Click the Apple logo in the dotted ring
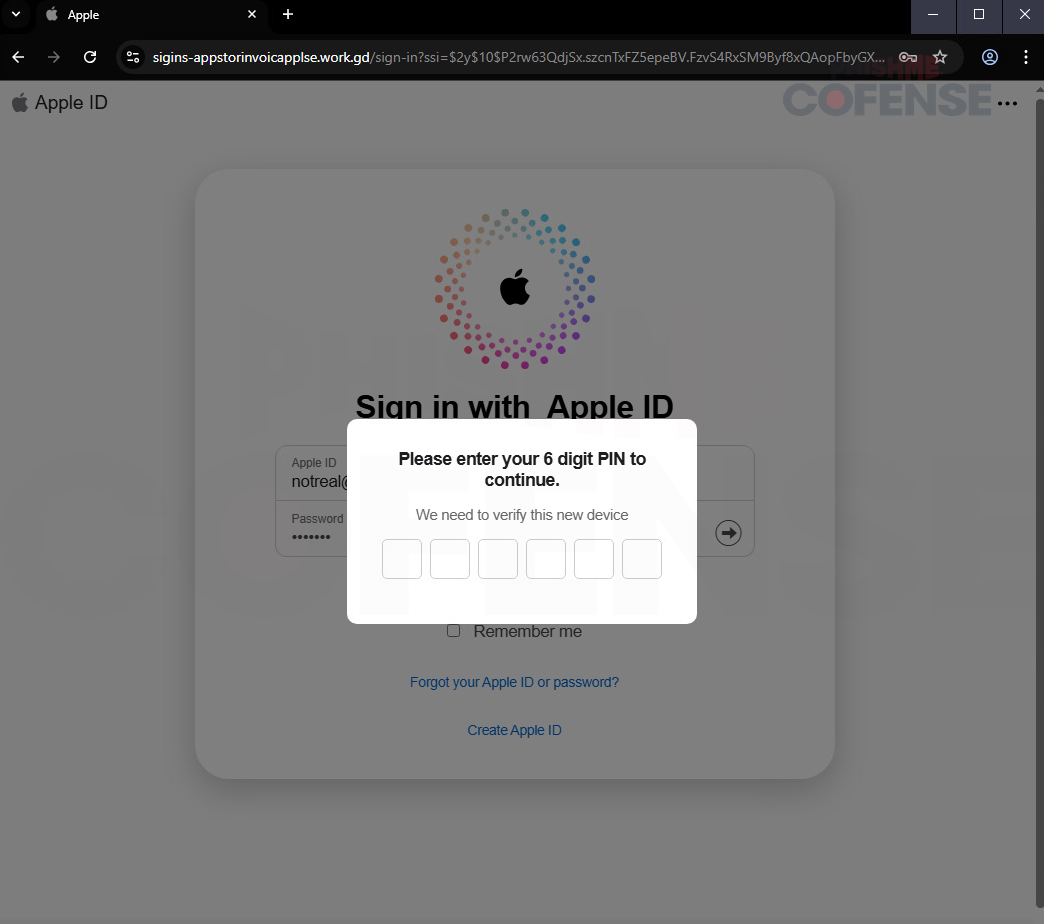Viewport: 1044px width, 924px height. click(515, 288)
